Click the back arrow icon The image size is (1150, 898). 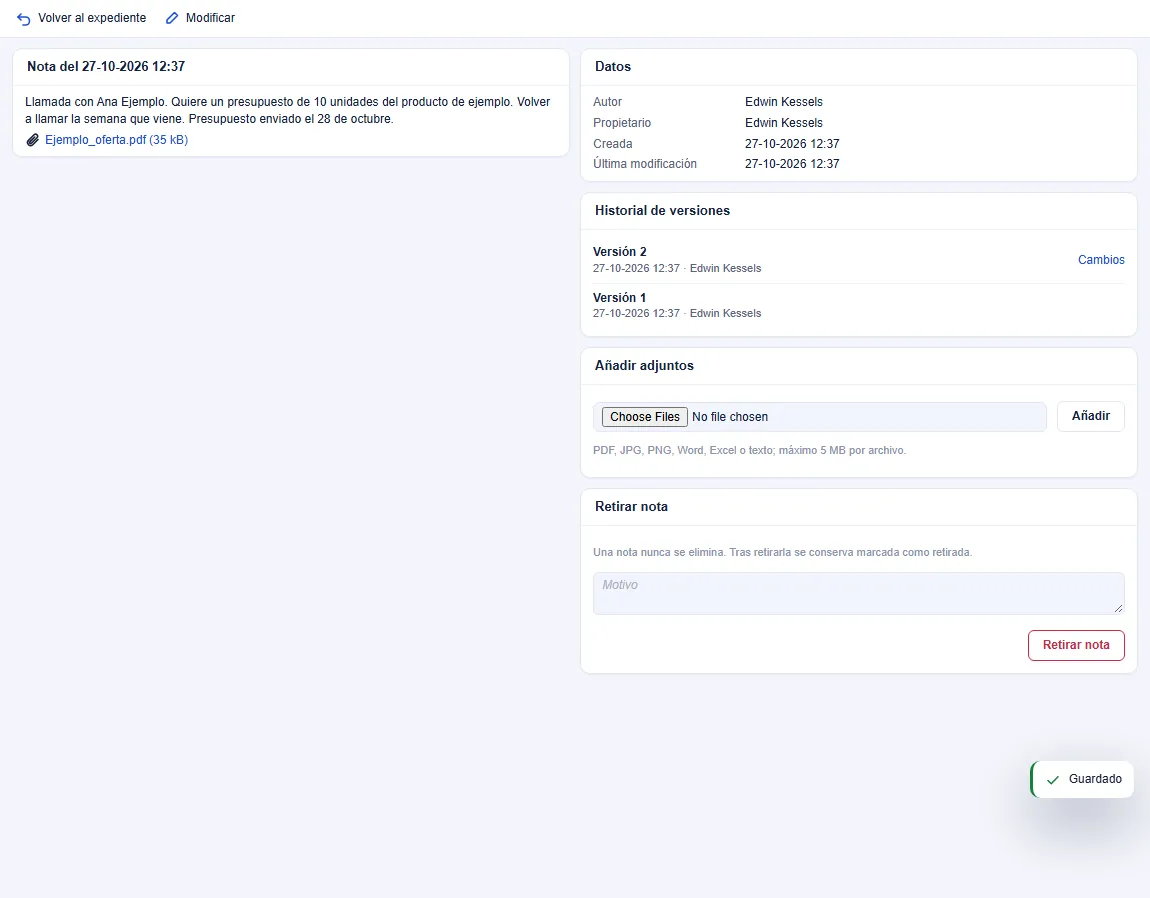[x=23, y=18]
